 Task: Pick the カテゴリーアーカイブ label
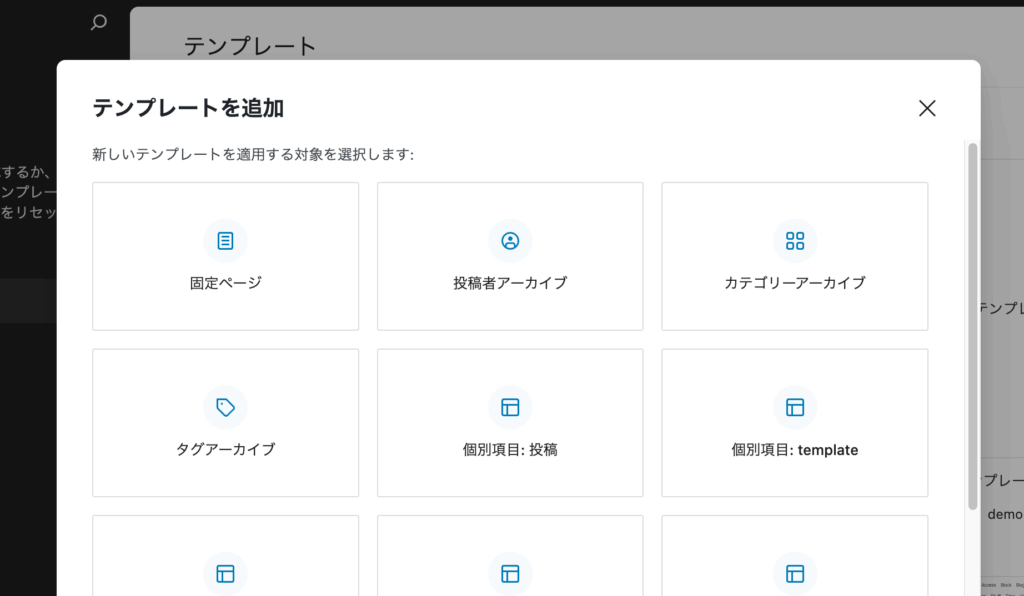pyautogui.click(x=795, y=283)
